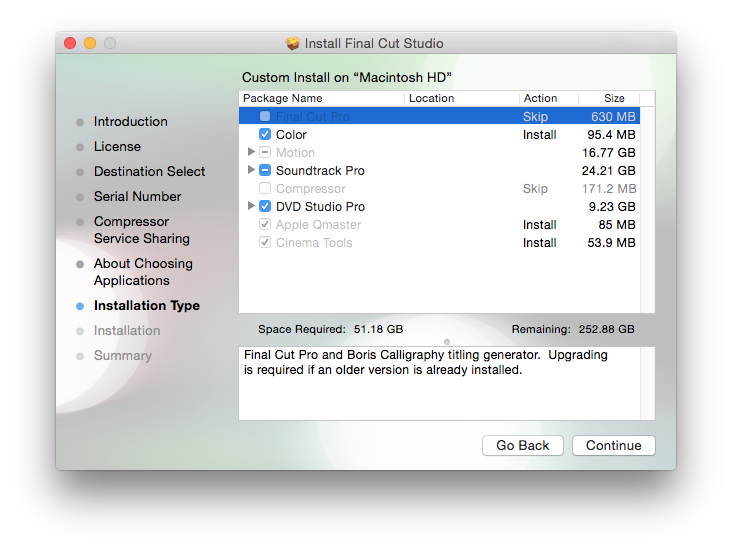Toggle the Soundtrack Pro checkbox

pos(265,170)
